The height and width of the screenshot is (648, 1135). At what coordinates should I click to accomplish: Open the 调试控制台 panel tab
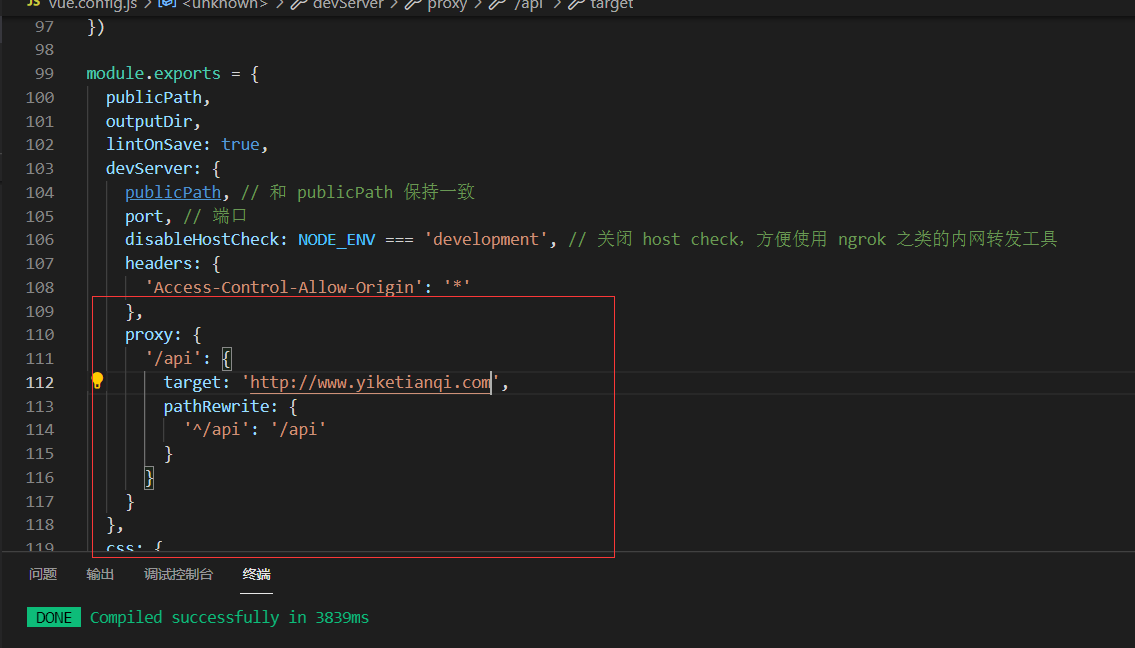point(178,574)
